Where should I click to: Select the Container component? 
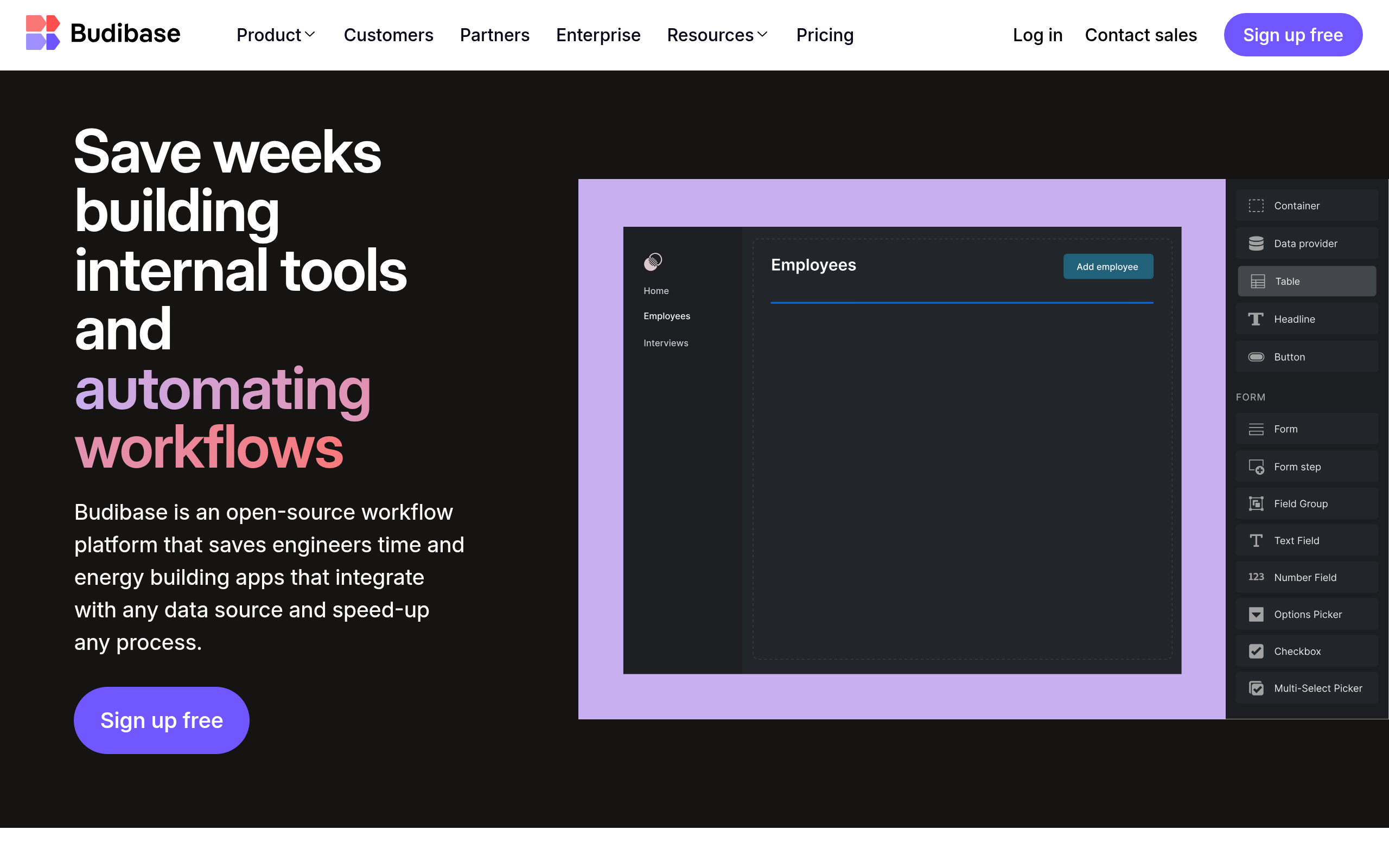1307,206
